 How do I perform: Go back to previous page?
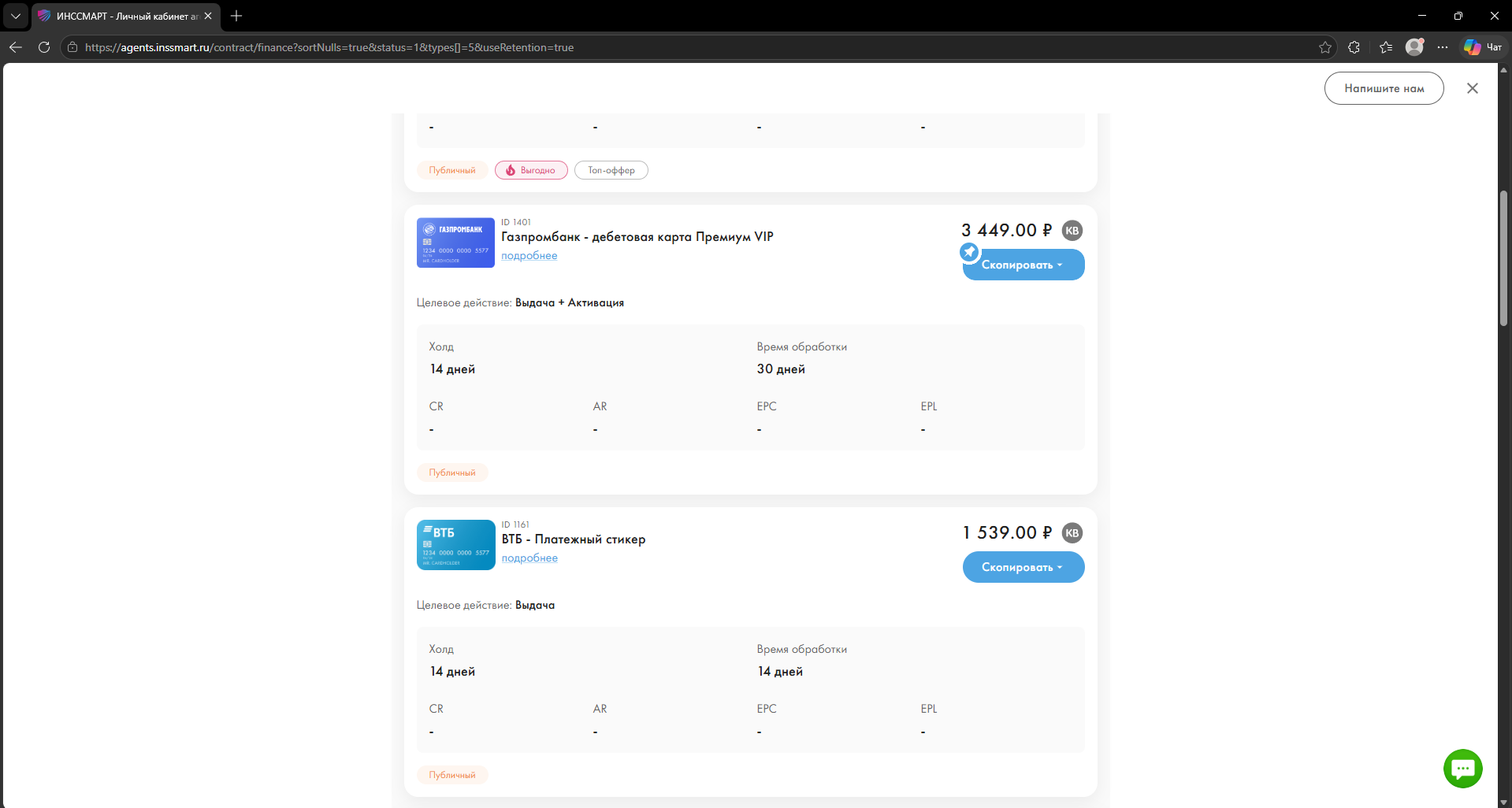click(x=16, y=47)
